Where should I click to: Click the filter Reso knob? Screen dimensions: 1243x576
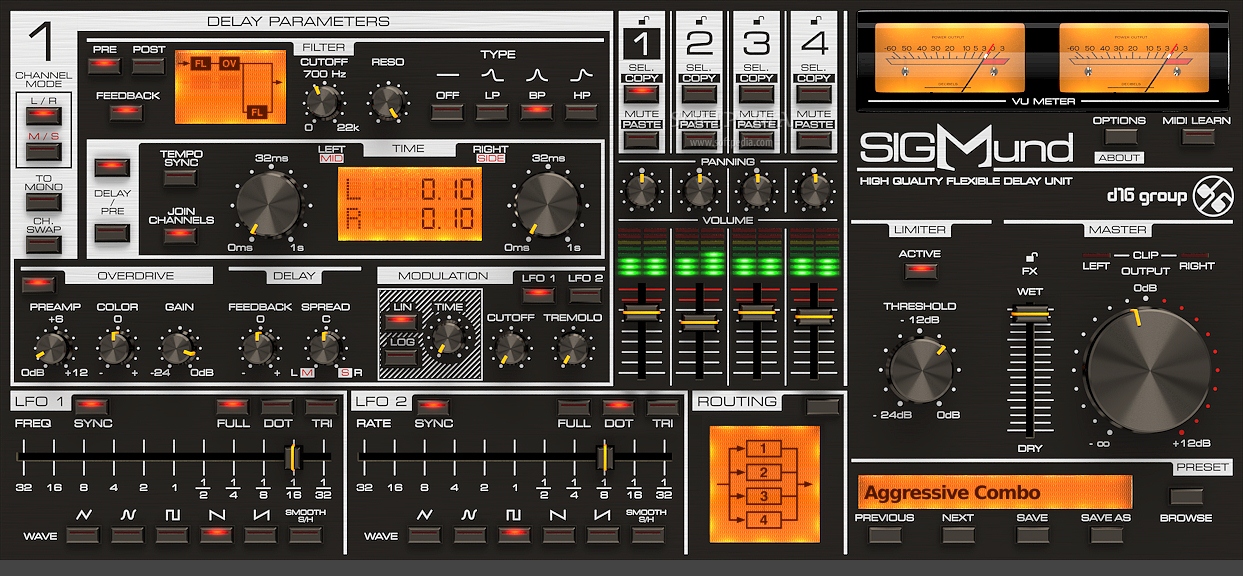(x=387, y=101)
